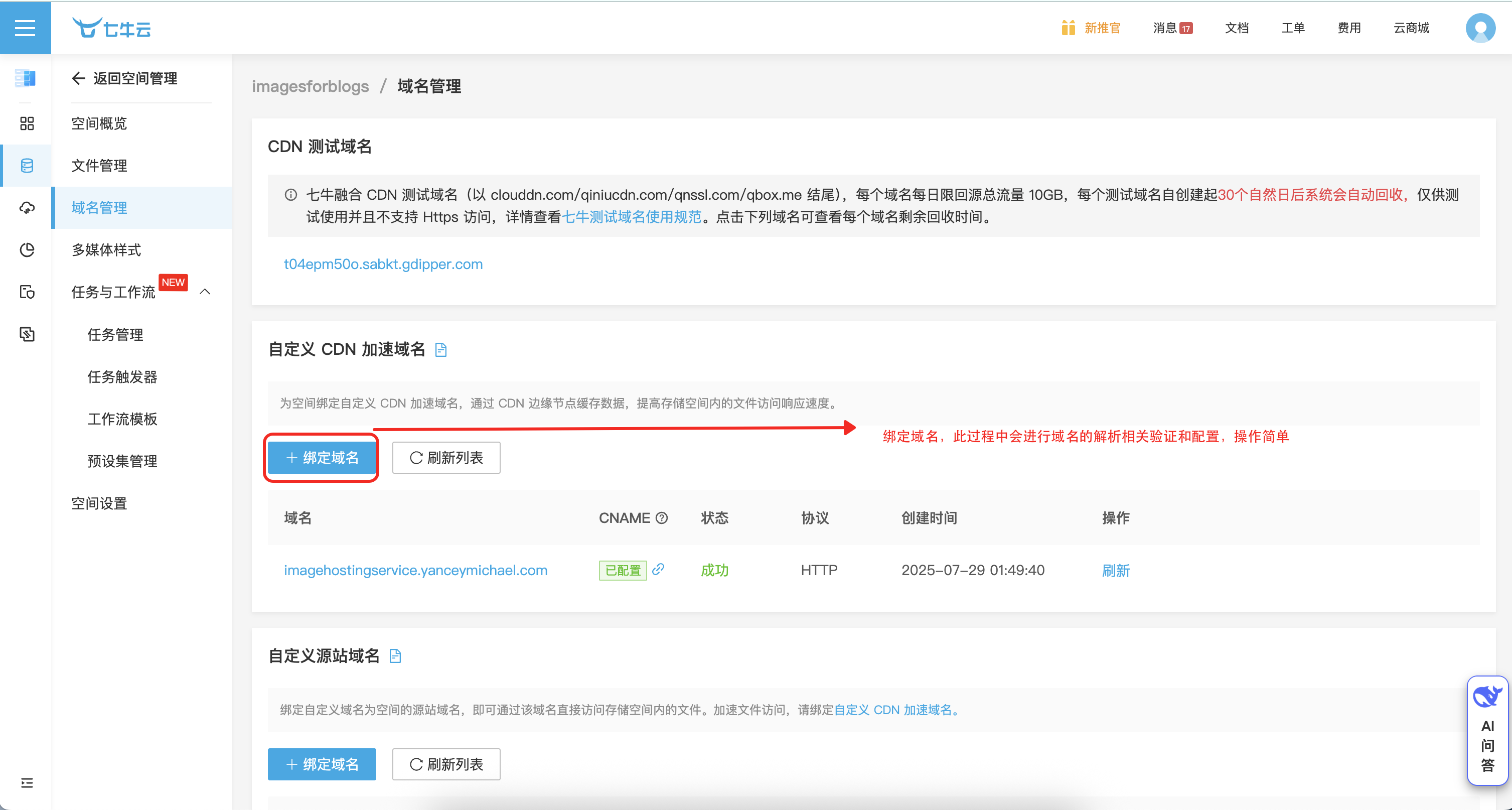The image size is (1512, 810).
Task: Open doc icon beside 自定义源站域名
Action: [396, 656]
